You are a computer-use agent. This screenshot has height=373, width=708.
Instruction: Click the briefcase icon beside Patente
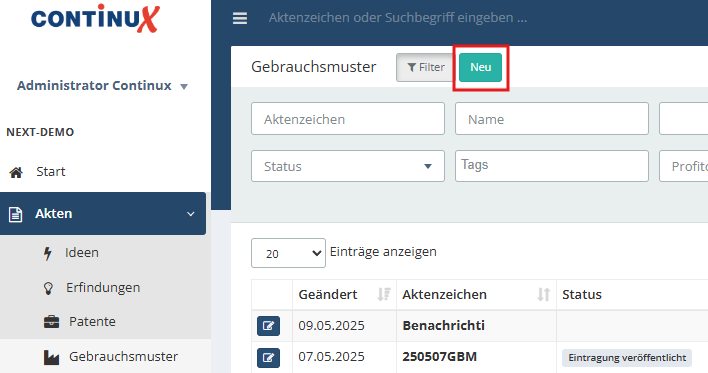coord(51,322)
